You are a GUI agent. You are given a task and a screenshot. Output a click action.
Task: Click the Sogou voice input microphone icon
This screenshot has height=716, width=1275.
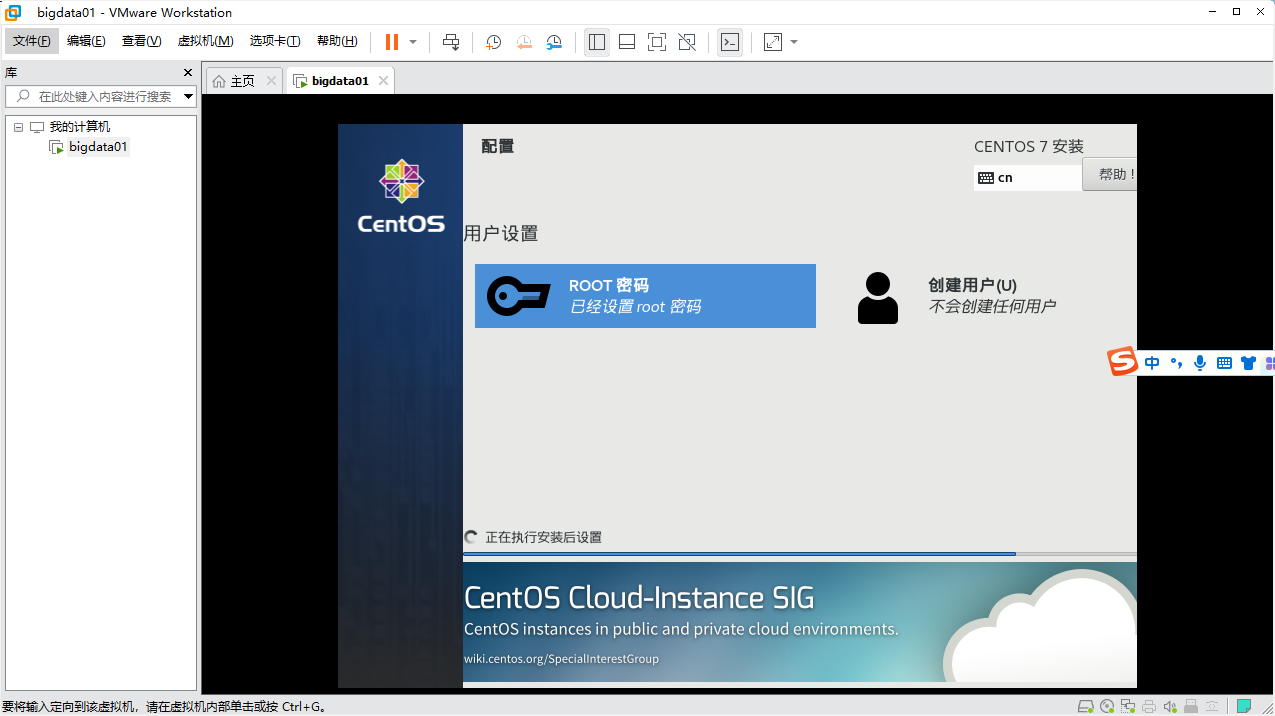click(x=1200, y=363)
